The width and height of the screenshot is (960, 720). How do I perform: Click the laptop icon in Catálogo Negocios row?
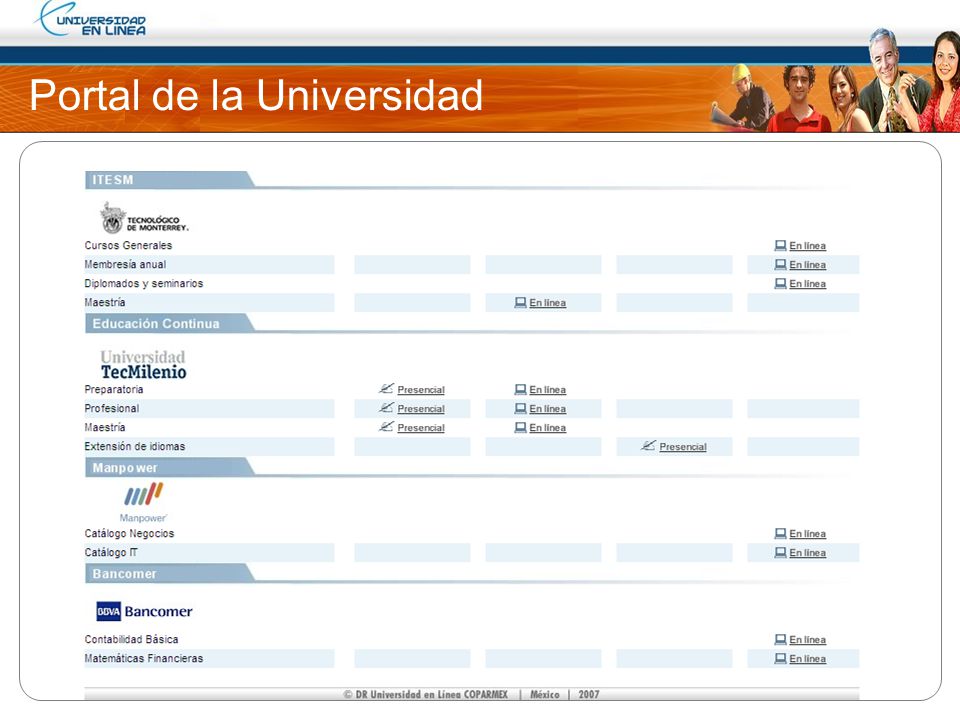pos(780,533)
